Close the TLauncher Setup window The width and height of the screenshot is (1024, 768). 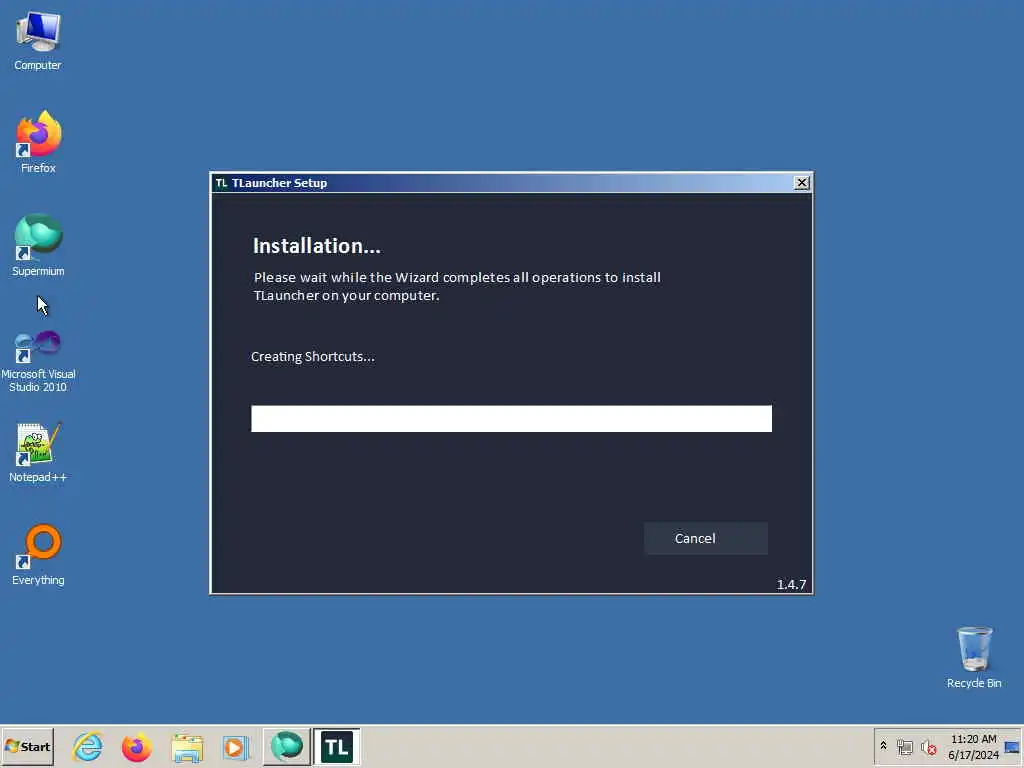coord(801,183)
